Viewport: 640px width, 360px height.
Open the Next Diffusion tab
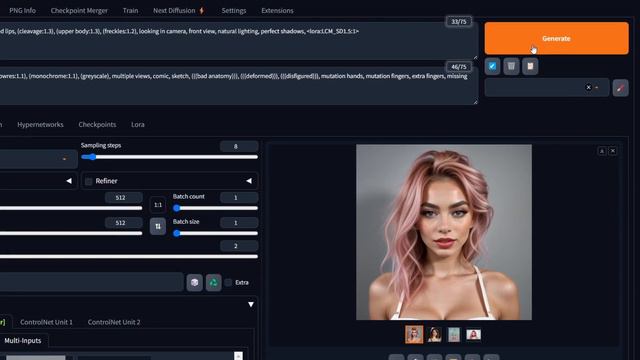(178, 11)
